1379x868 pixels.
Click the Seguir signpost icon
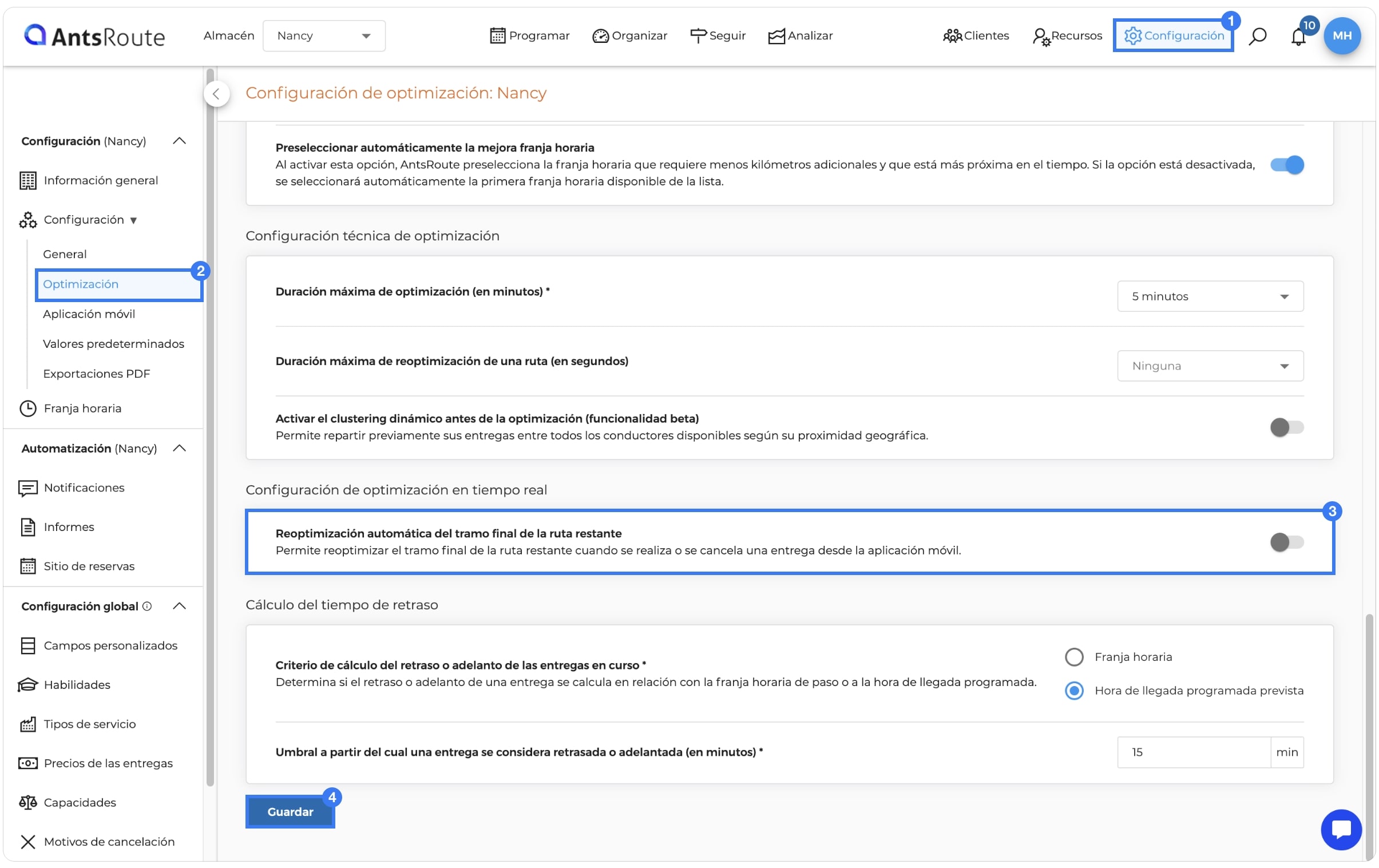698,35
